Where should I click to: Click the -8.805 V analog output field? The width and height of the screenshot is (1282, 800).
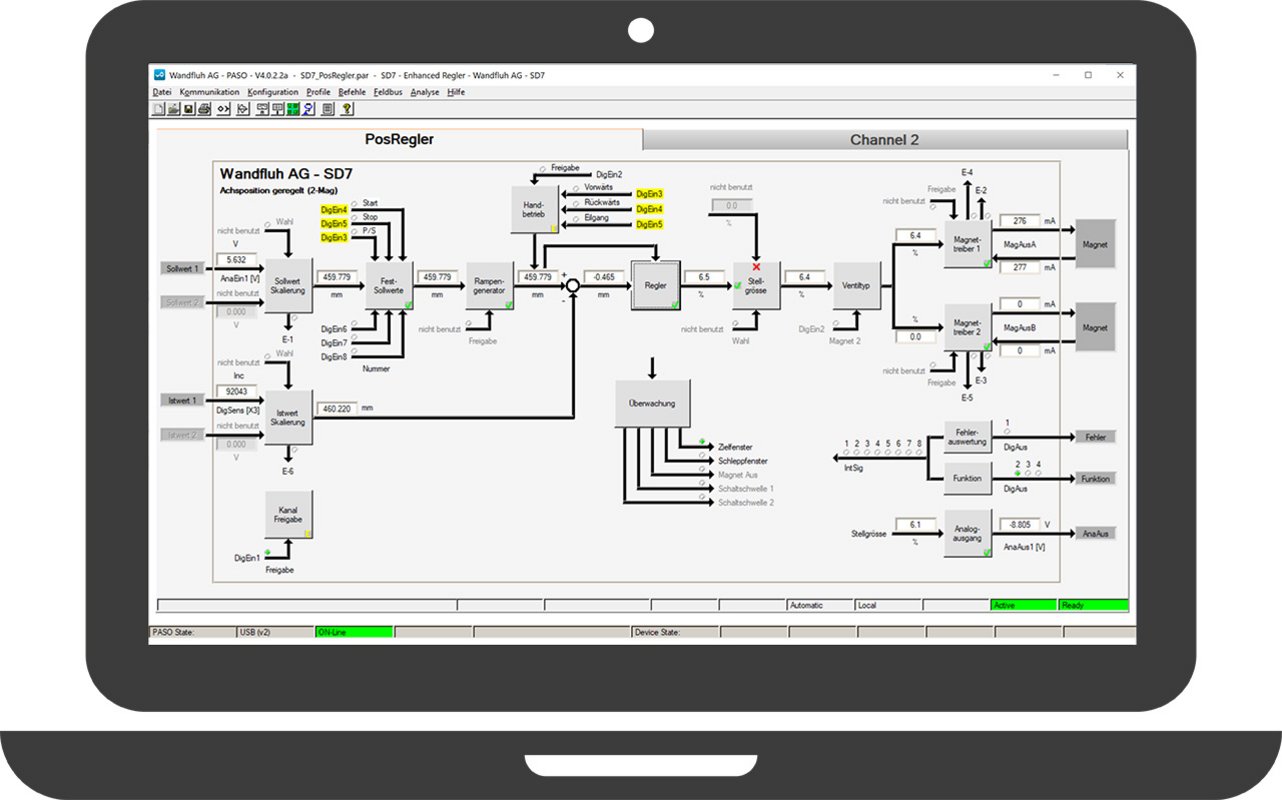[1020, 523]
